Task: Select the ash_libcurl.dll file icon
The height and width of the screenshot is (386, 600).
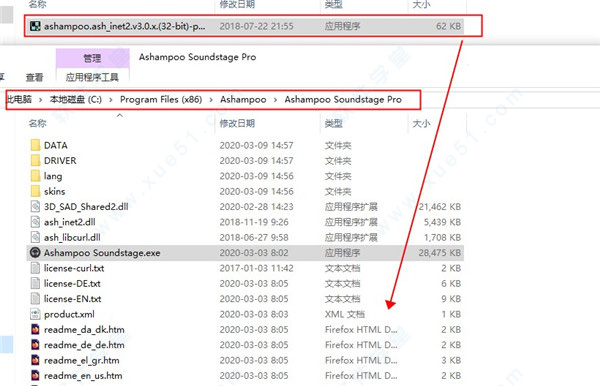Action: (35, 237)
